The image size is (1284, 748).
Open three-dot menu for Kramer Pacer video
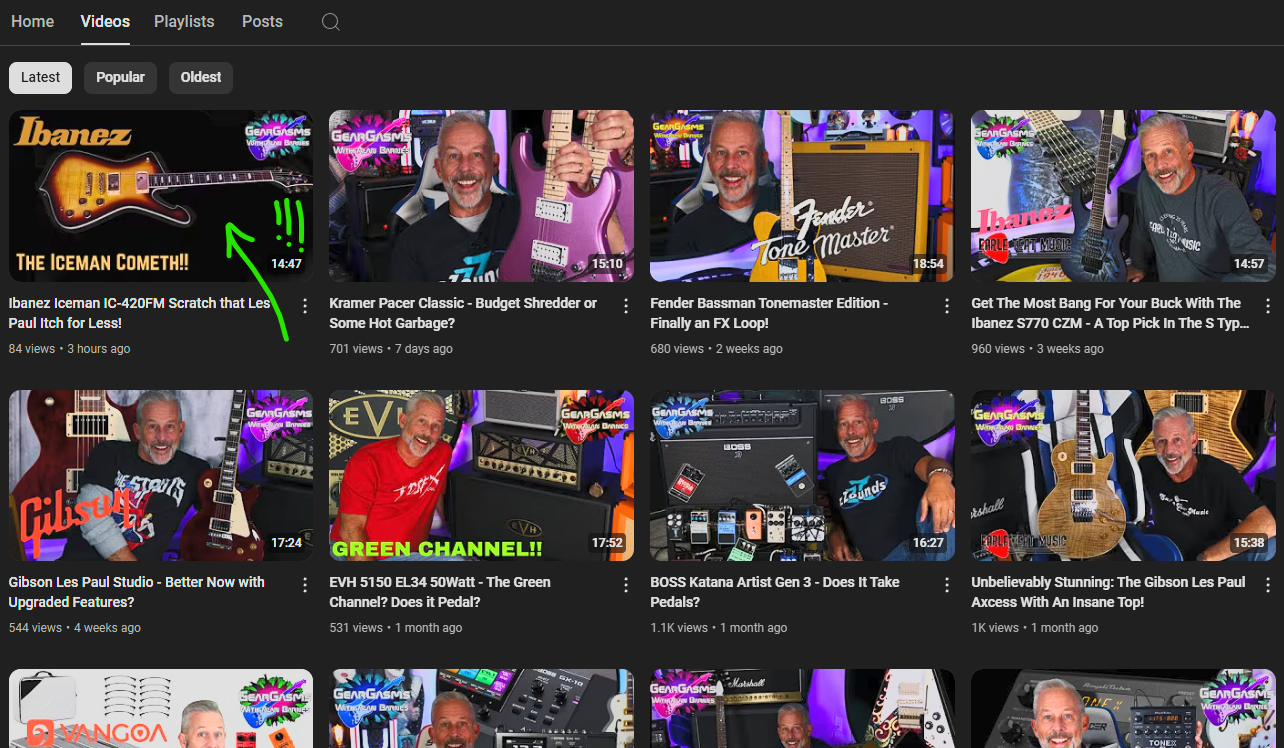click(x=626, y=305)
